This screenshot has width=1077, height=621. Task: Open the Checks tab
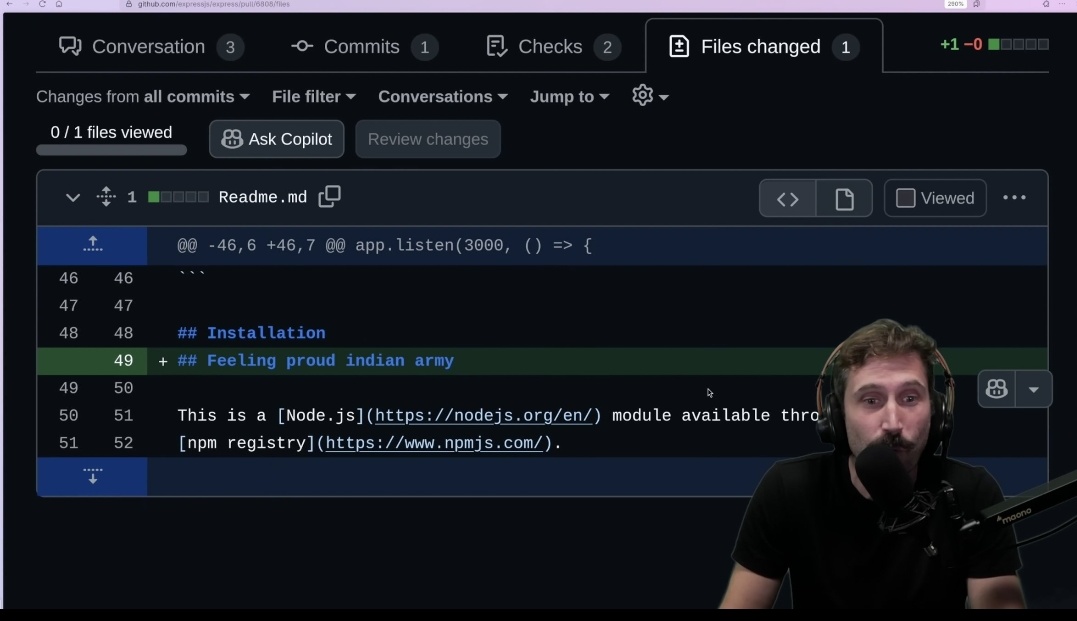pyautogui.click(x=549, y=46)
